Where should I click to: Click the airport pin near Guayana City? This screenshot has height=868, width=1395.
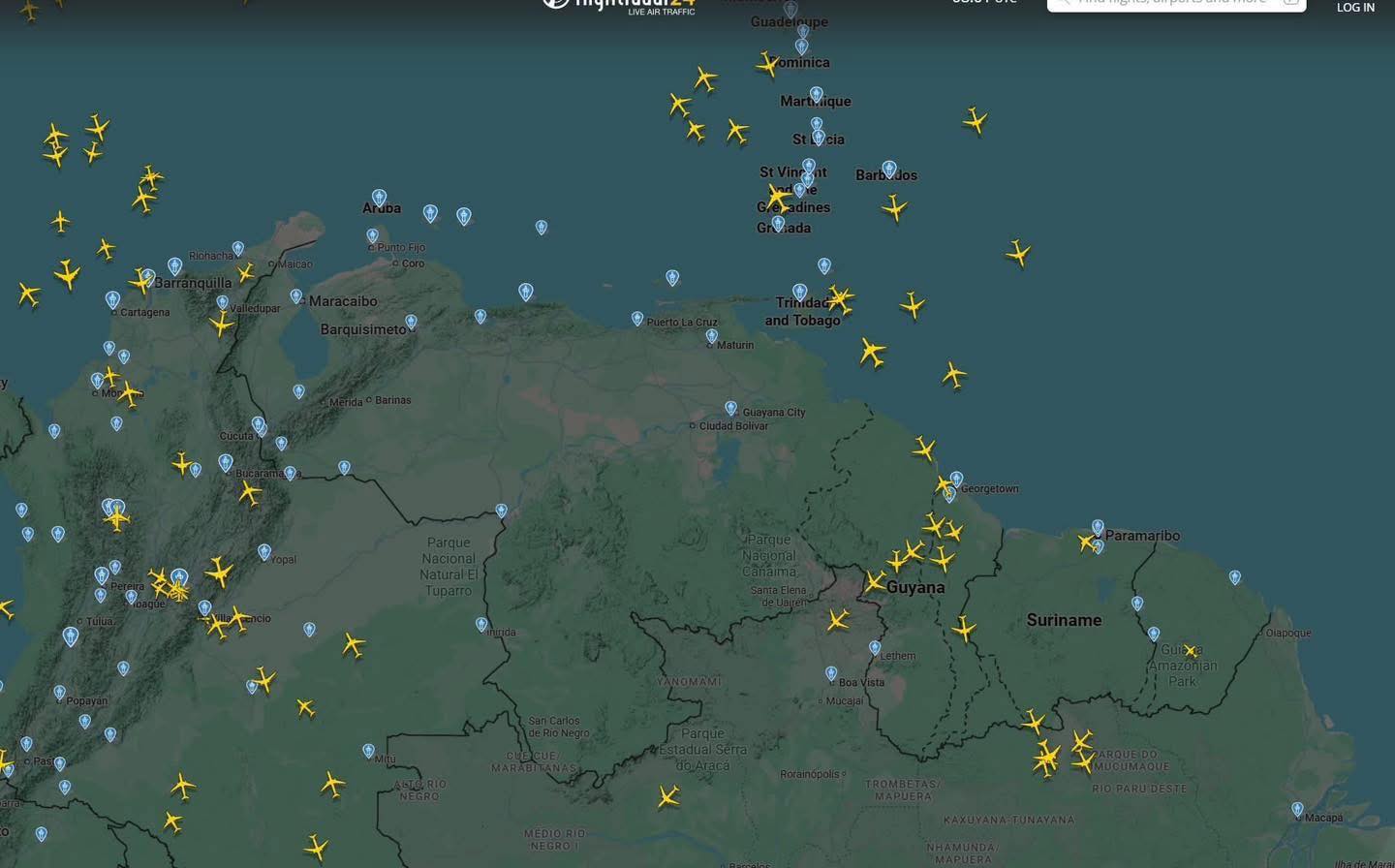(x=731, y=407)
